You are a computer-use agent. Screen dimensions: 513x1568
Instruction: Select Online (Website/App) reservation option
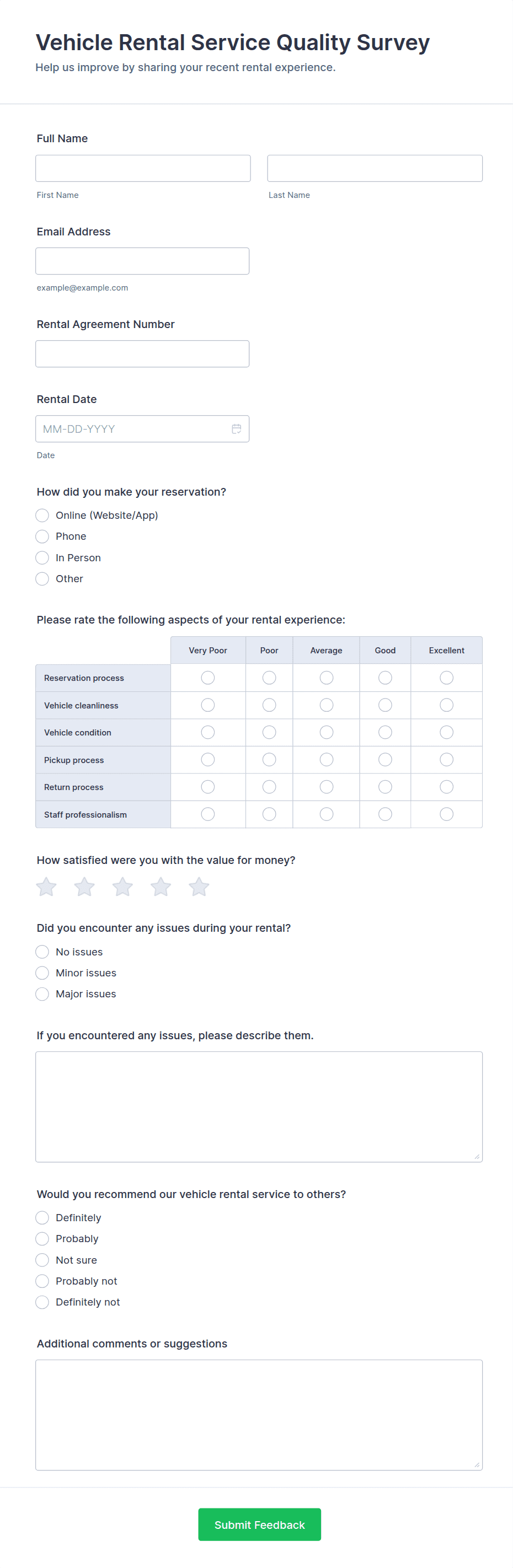tap(42, 515)
